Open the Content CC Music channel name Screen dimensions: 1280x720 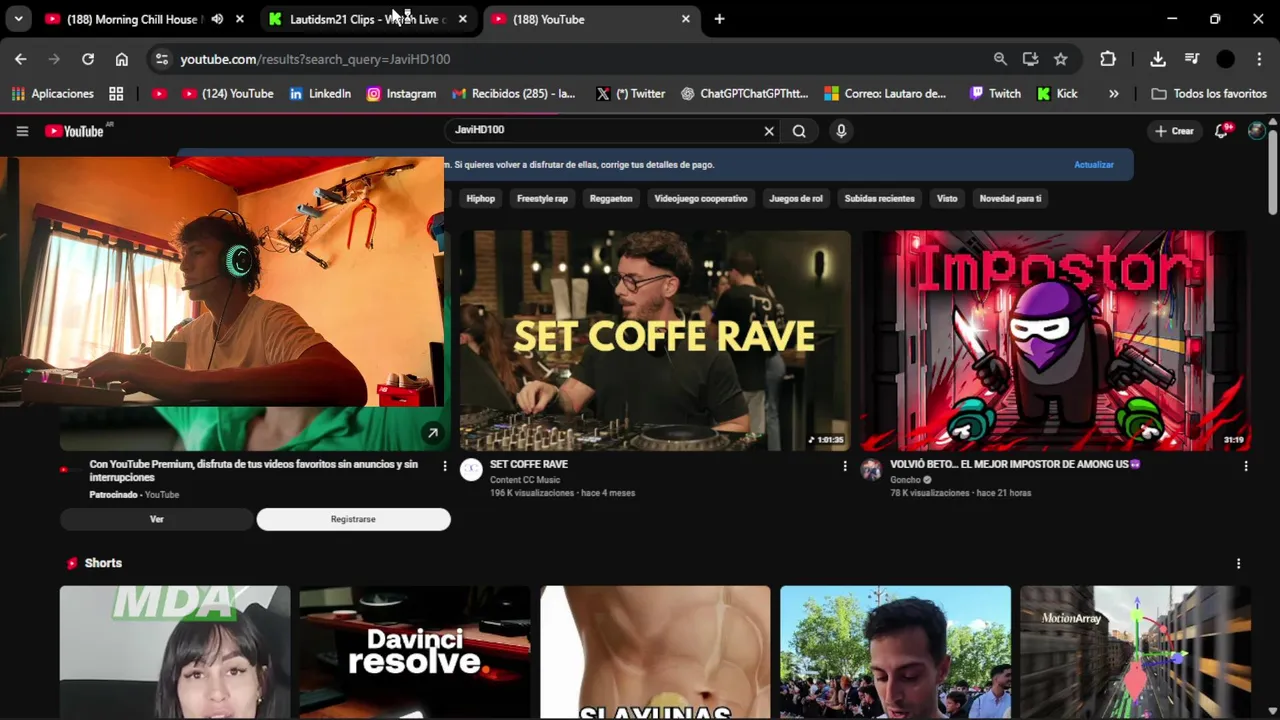point(525,480)
